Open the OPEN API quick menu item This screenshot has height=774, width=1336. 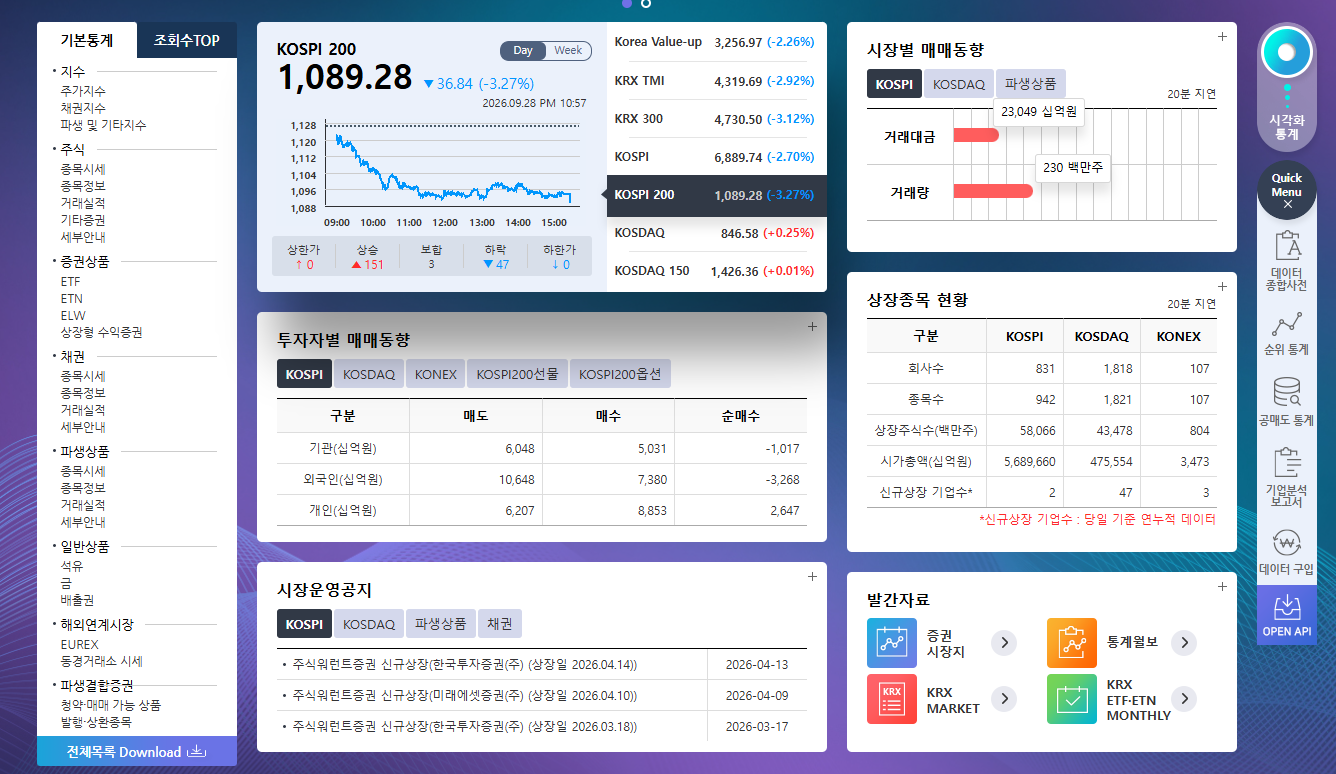click(1287, 615)
